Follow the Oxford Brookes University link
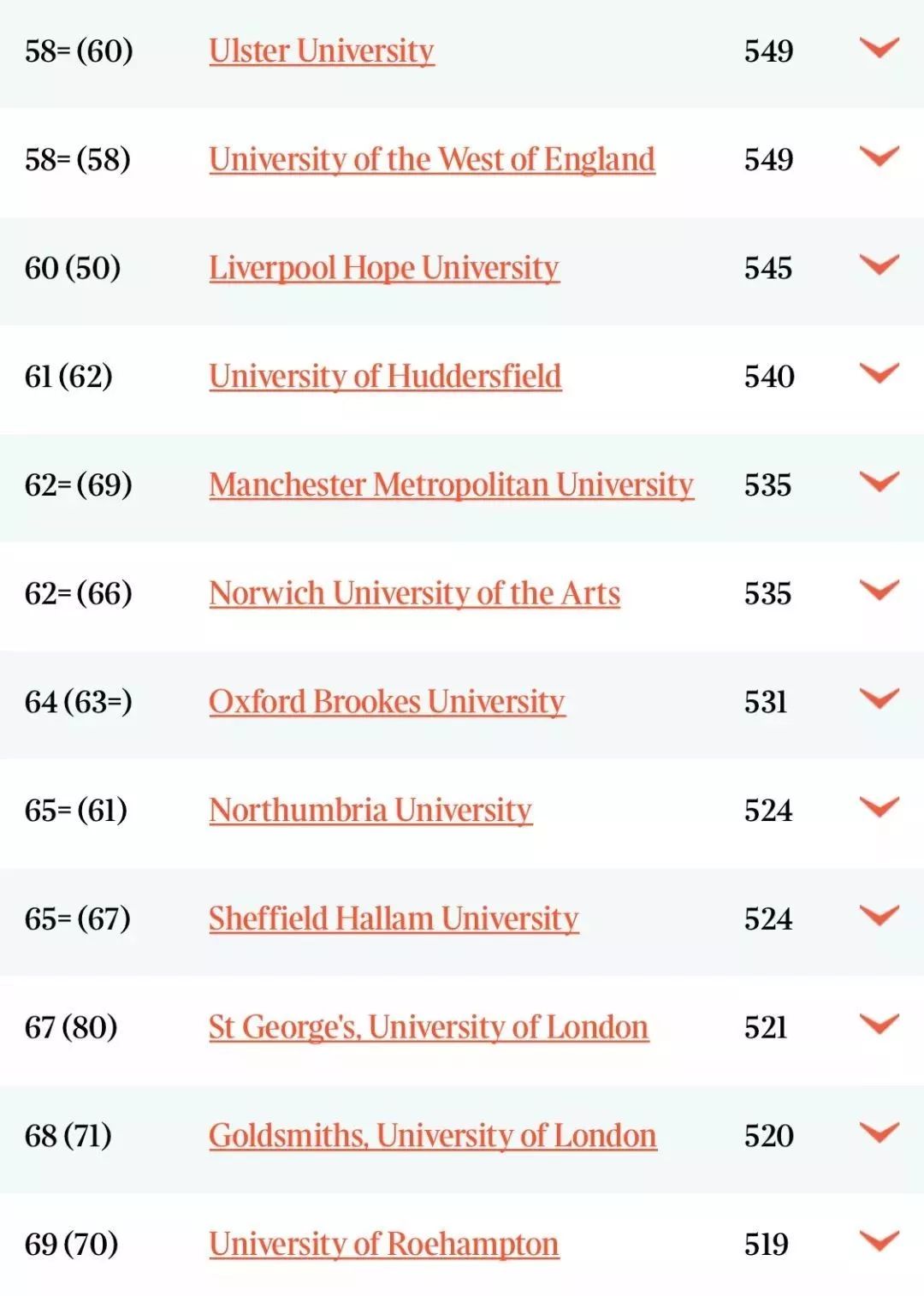The image size is (924, 1296). click(387, 703)
